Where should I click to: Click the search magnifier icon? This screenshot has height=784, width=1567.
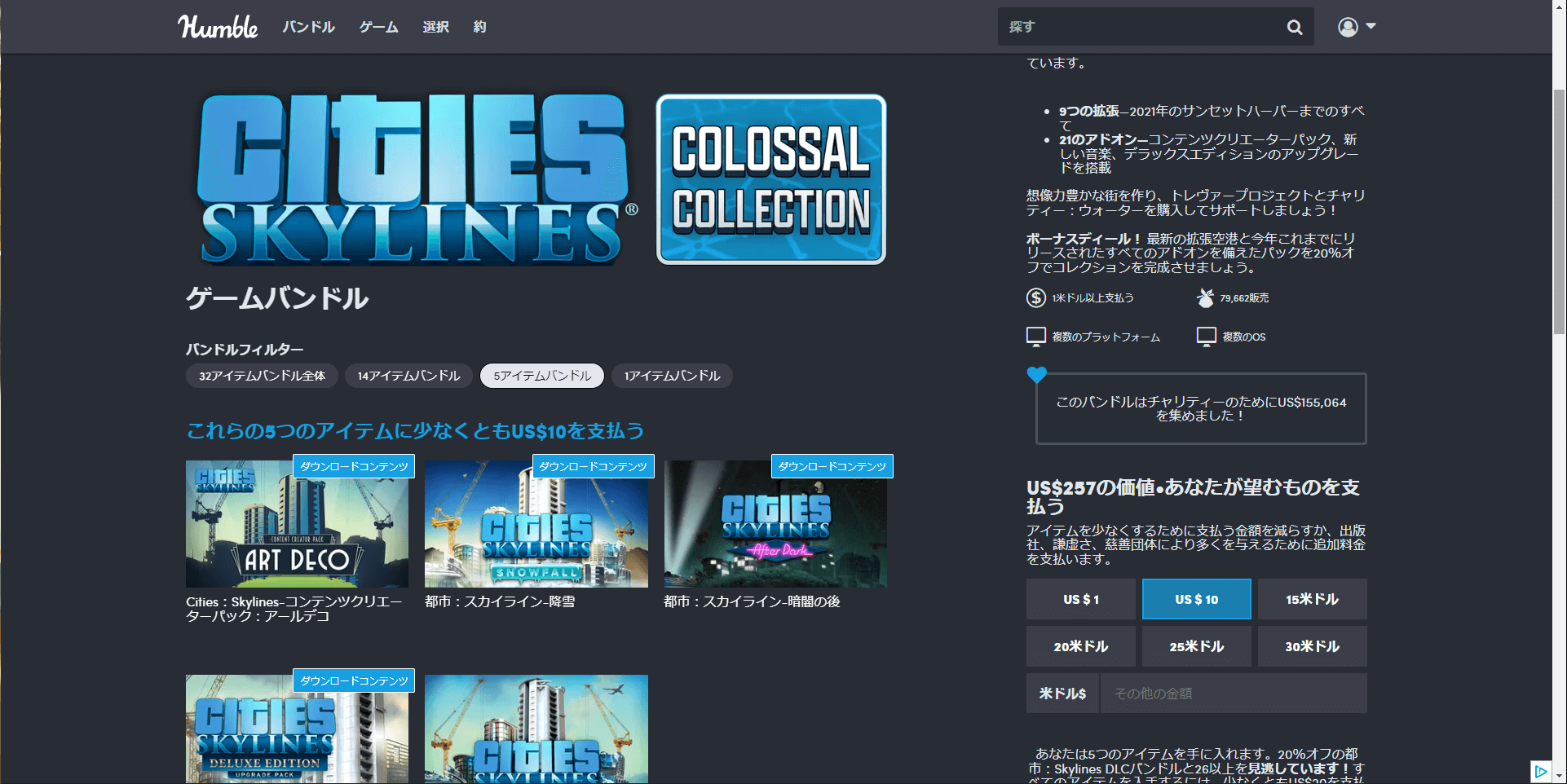pos(1294,27)
